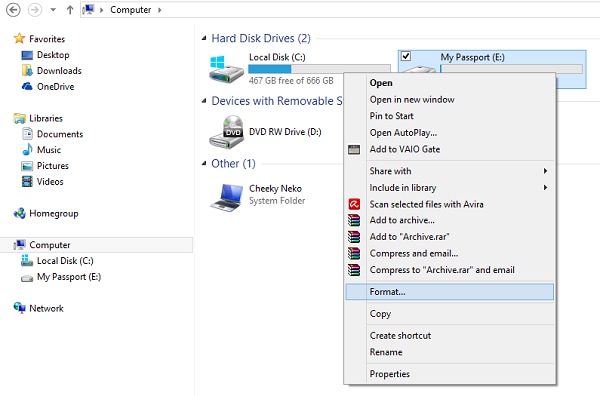The width and height of the screenshot is (600, 396).
Task: Click the Music note icon
Action: [x=27, y=150]
